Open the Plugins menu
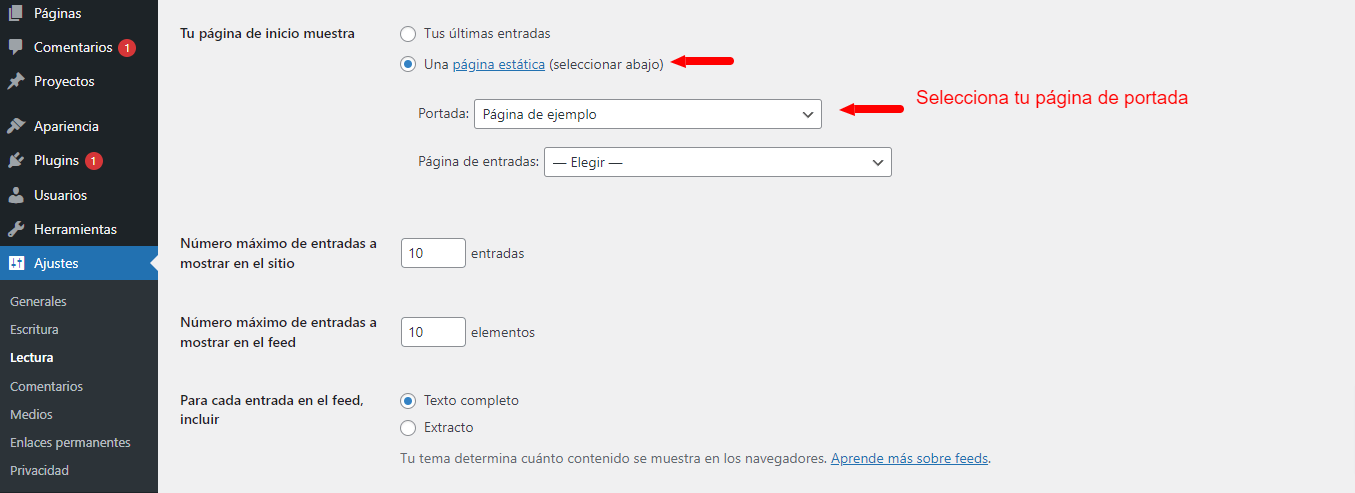This screenshot has width=1355, height=493. [79, 160]
